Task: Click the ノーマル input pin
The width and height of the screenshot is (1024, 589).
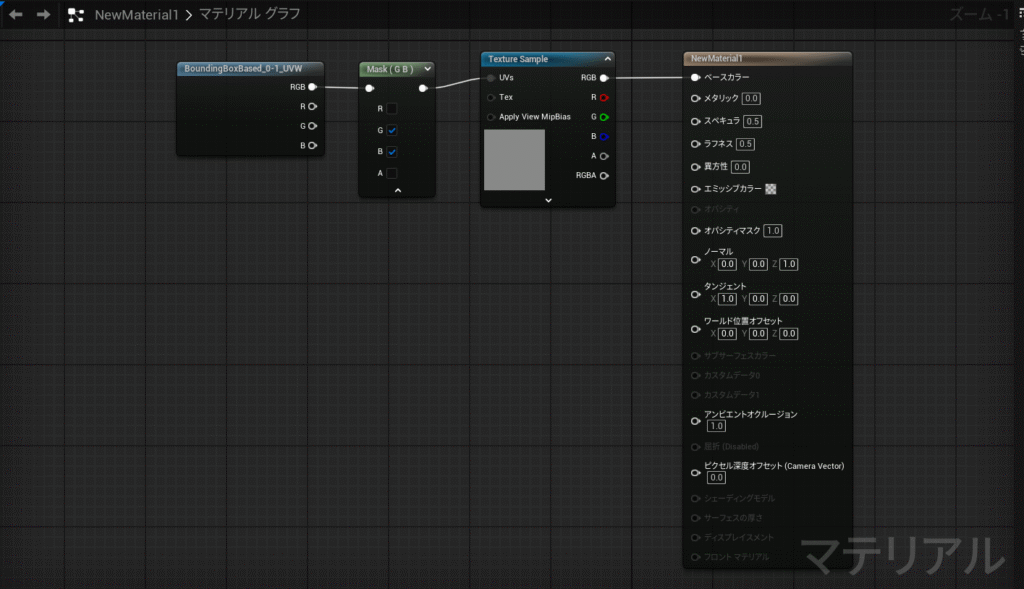Action: [696, 260]
